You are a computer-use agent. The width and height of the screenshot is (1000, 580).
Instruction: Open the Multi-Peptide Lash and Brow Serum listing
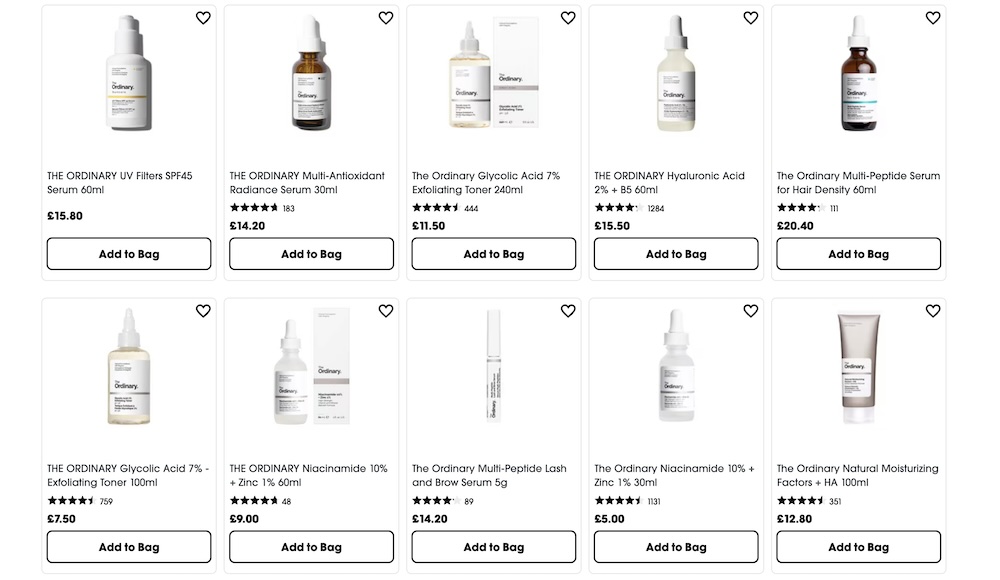coord(488,474)
